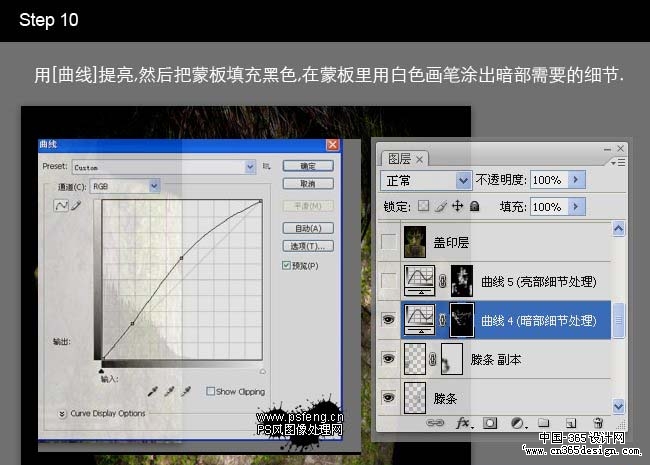650x465 pixels.
Task: Open the layers panel flyout menu
Action: [618, 163]
